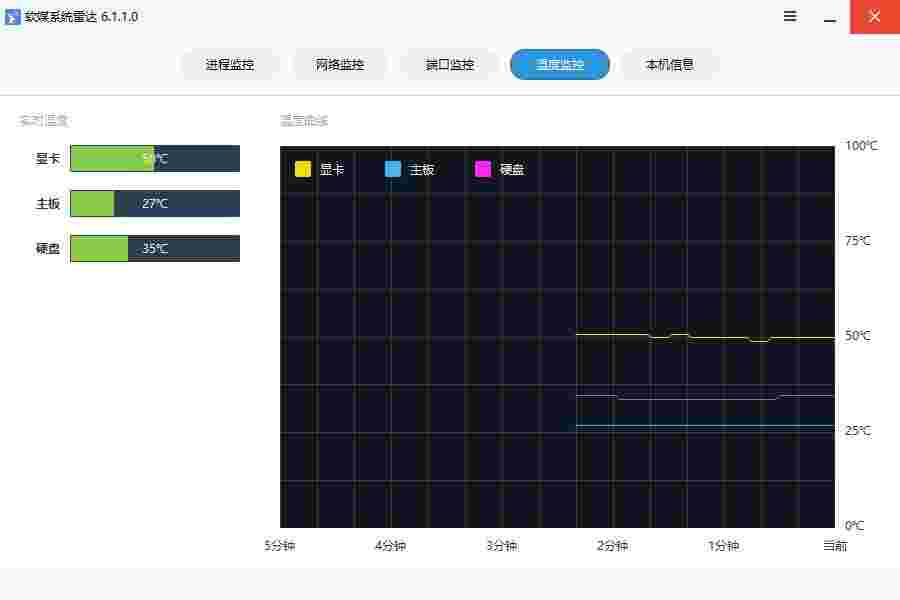The width and height of the screenshot is (900, 600).
Task: Click the 温度曲线 section heading
Action: (x=303, y=120)
